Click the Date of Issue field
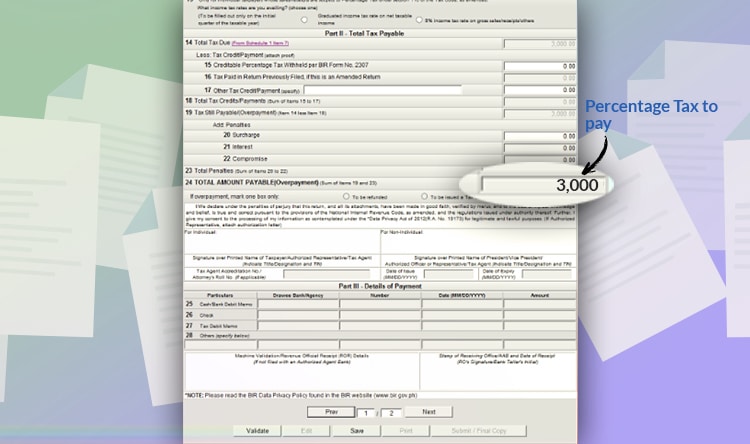Image resolution: width=750 pixels, height=444 pixels. coord(448,274)
